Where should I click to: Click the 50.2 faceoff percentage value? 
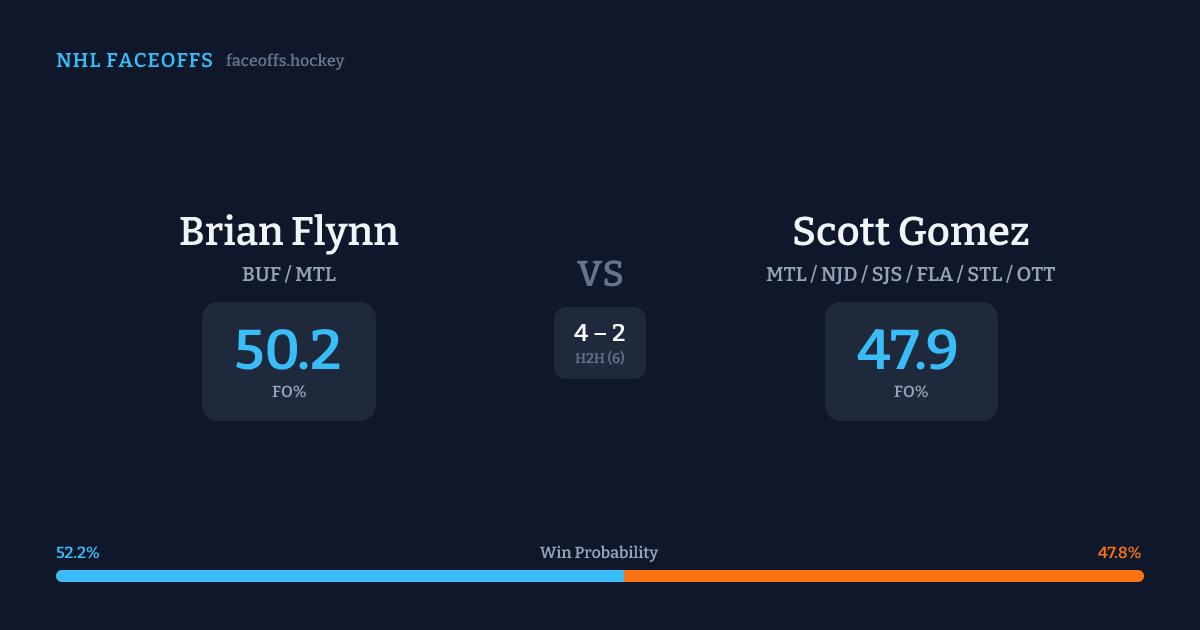pyautogui.click(x=288, y=350)
